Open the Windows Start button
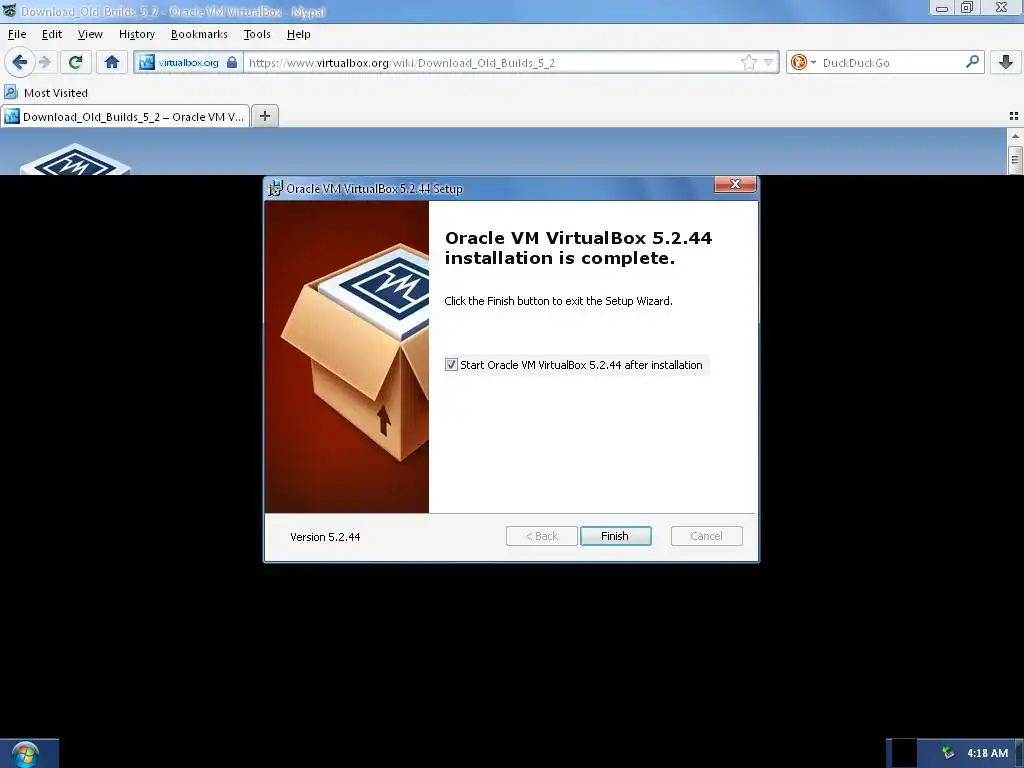This screenshot has width=1024, height=768. 25,755
